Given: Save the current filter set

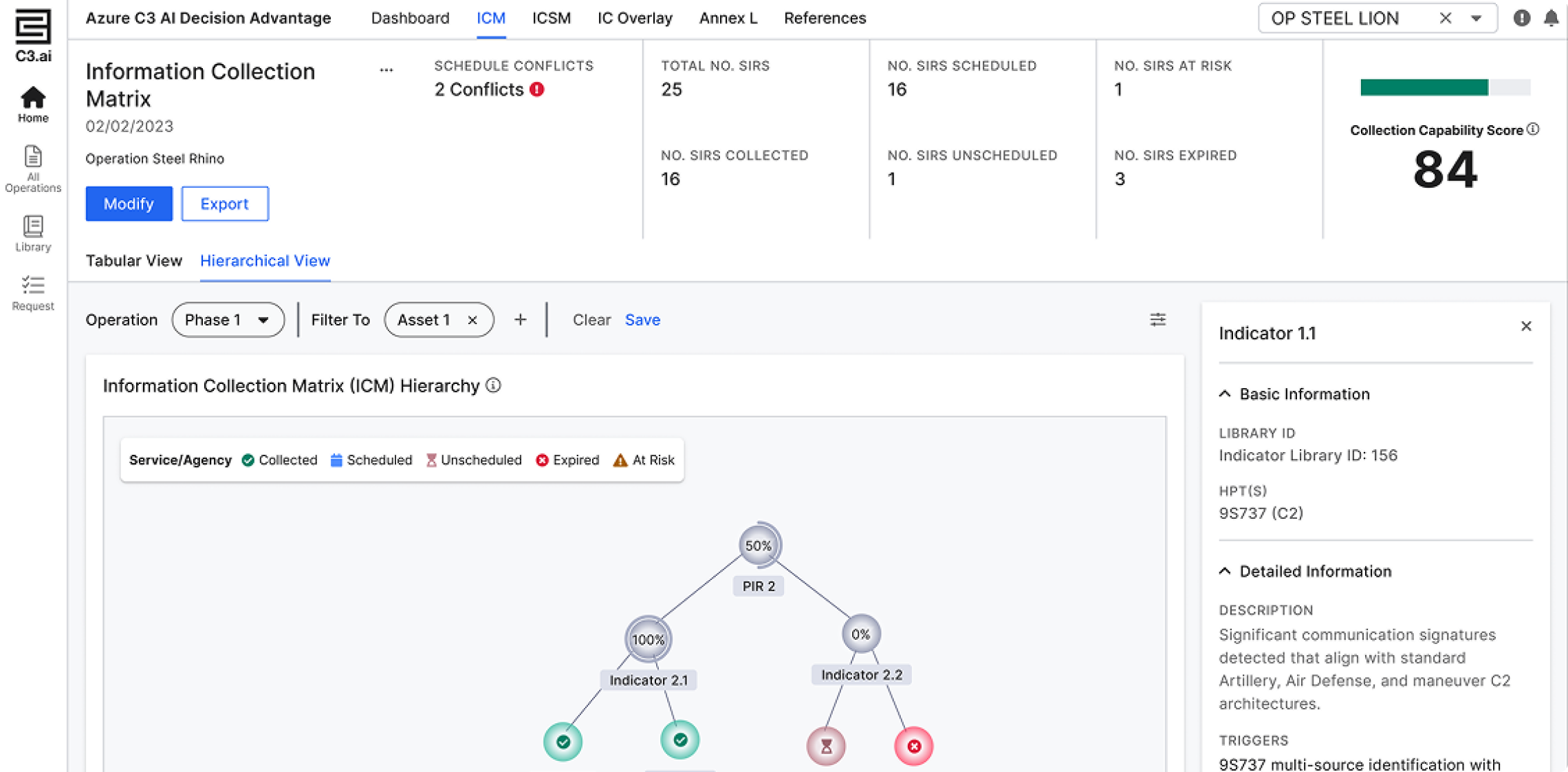Looking at the screenshot, I should click(642, 320).
